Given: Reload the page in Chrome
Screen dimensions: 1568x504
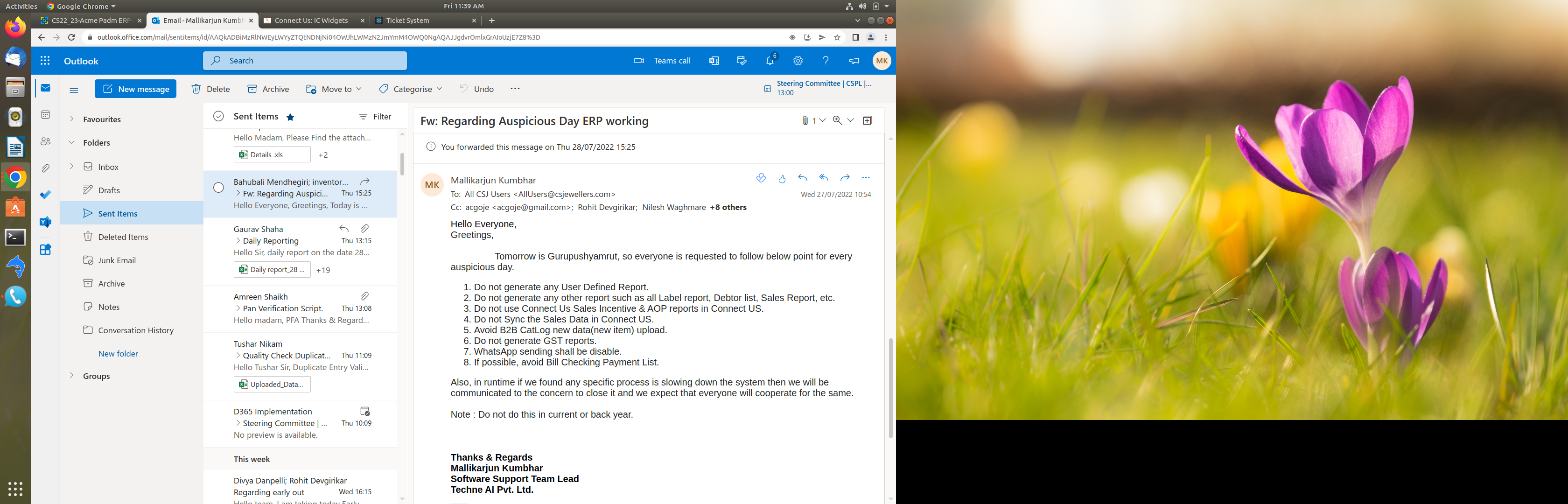Looking at the screenshot, I should [x=71, y=37].
